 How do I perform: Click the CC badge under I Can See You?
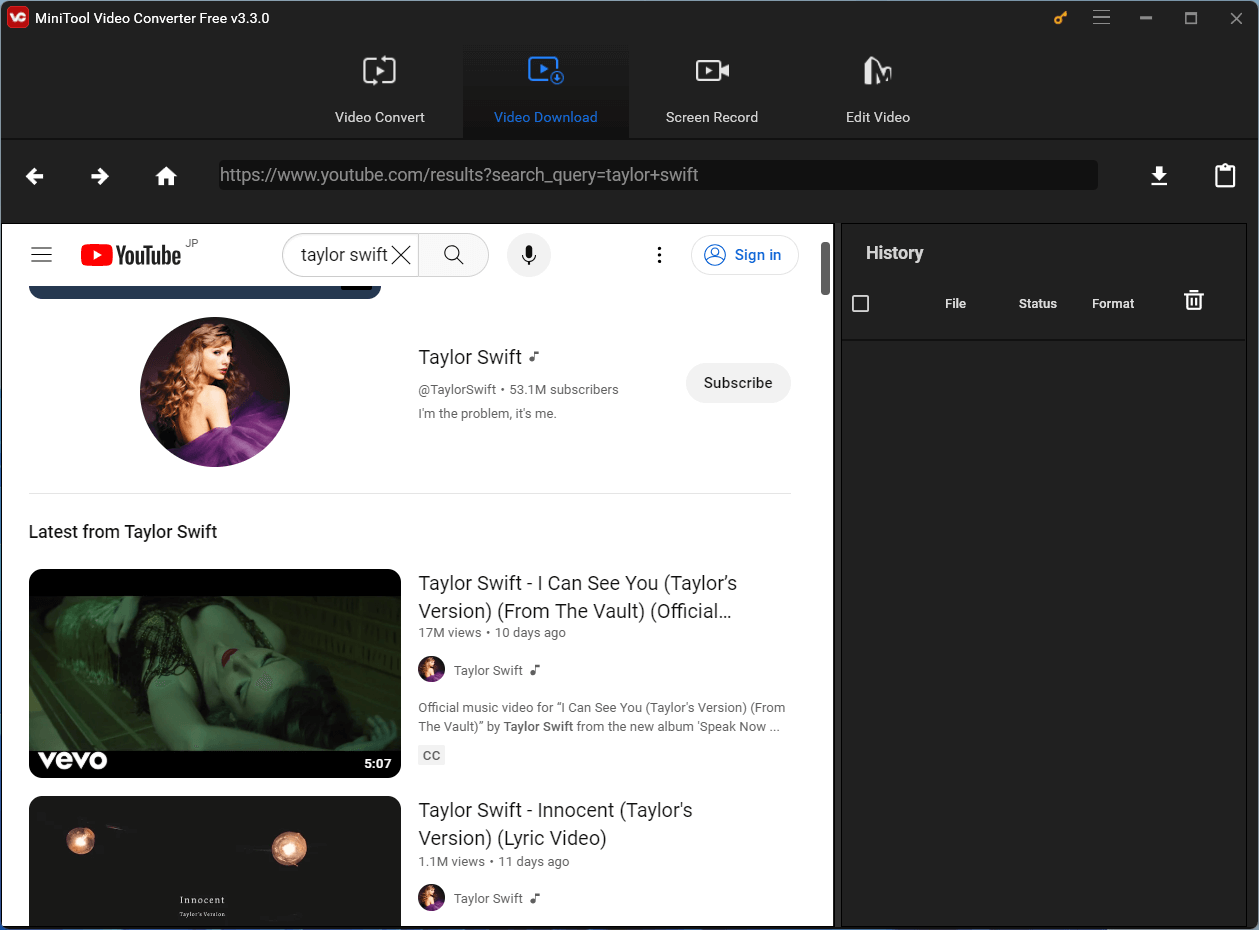[x=431, y=755]
